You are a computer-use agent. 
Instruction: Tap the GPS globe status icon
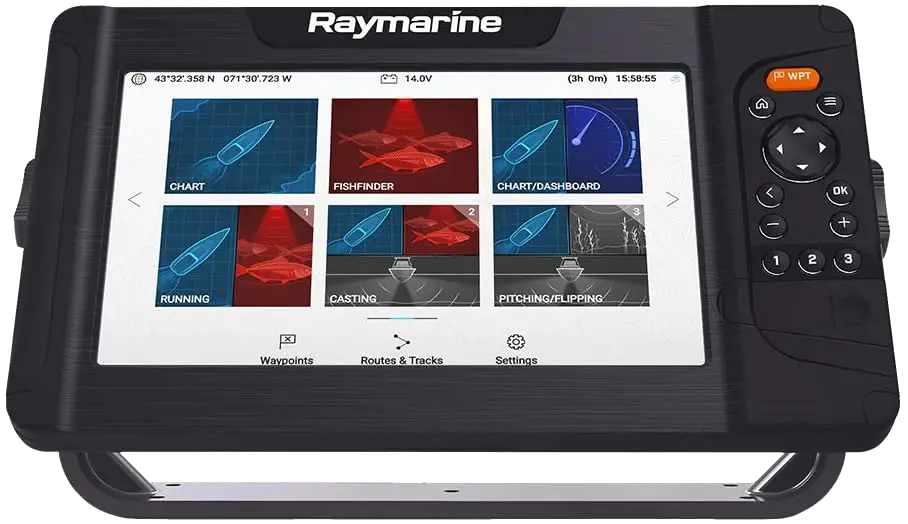pyautogui.click(x=138, y=79)
